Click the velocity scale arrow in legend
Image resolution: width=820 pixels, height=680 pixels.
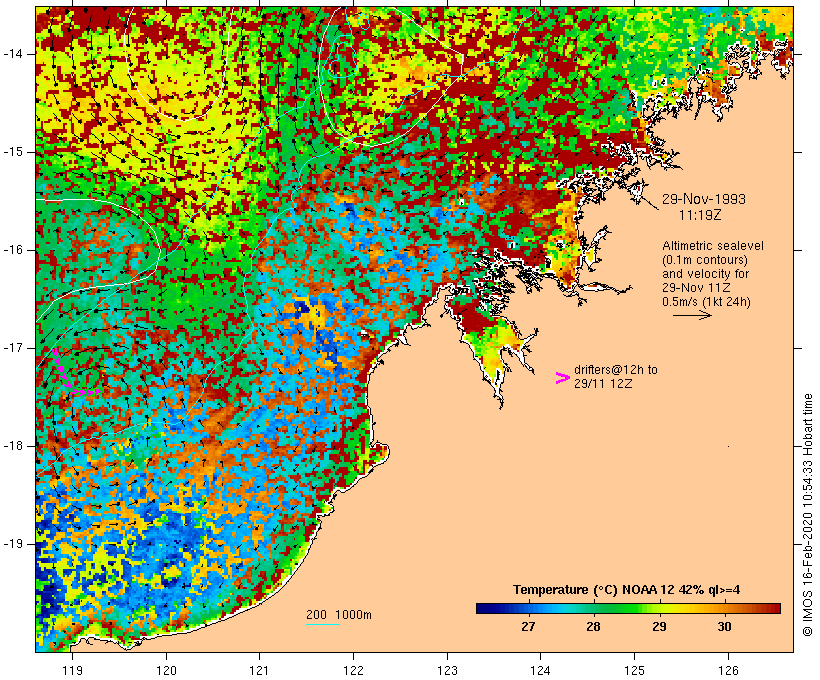click(x=691, y=315)
